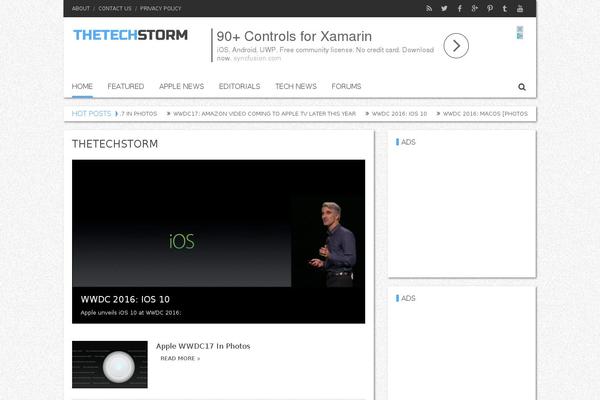Screen dimensions: 600x400
Task: Open hot post WWDC 2016: macOS
Action: [x=485, y=114]
